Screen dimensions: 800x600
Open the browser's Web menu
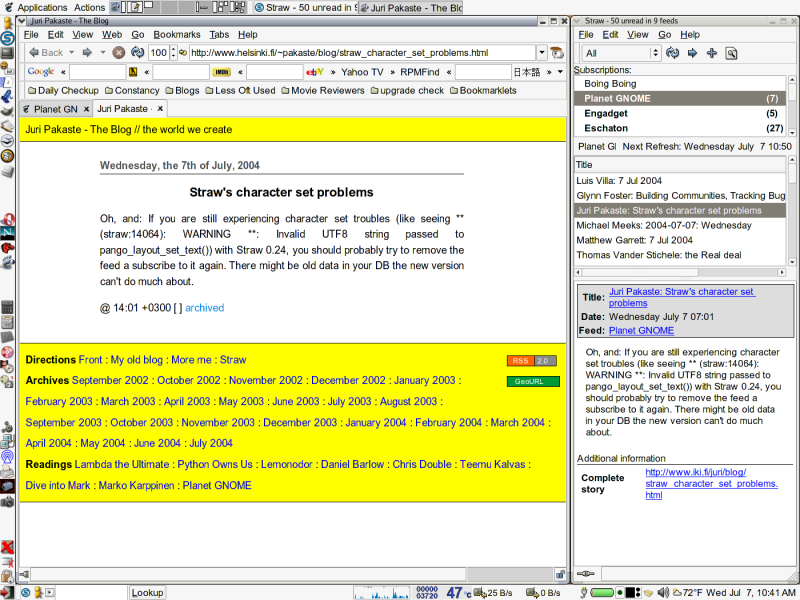click(112, 35)
